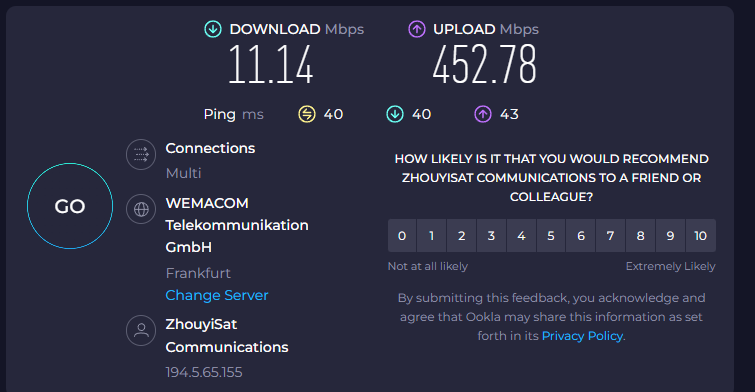Click the purple upload ping icon
Viewport: 755px width, 392px height.
[483, 114]
